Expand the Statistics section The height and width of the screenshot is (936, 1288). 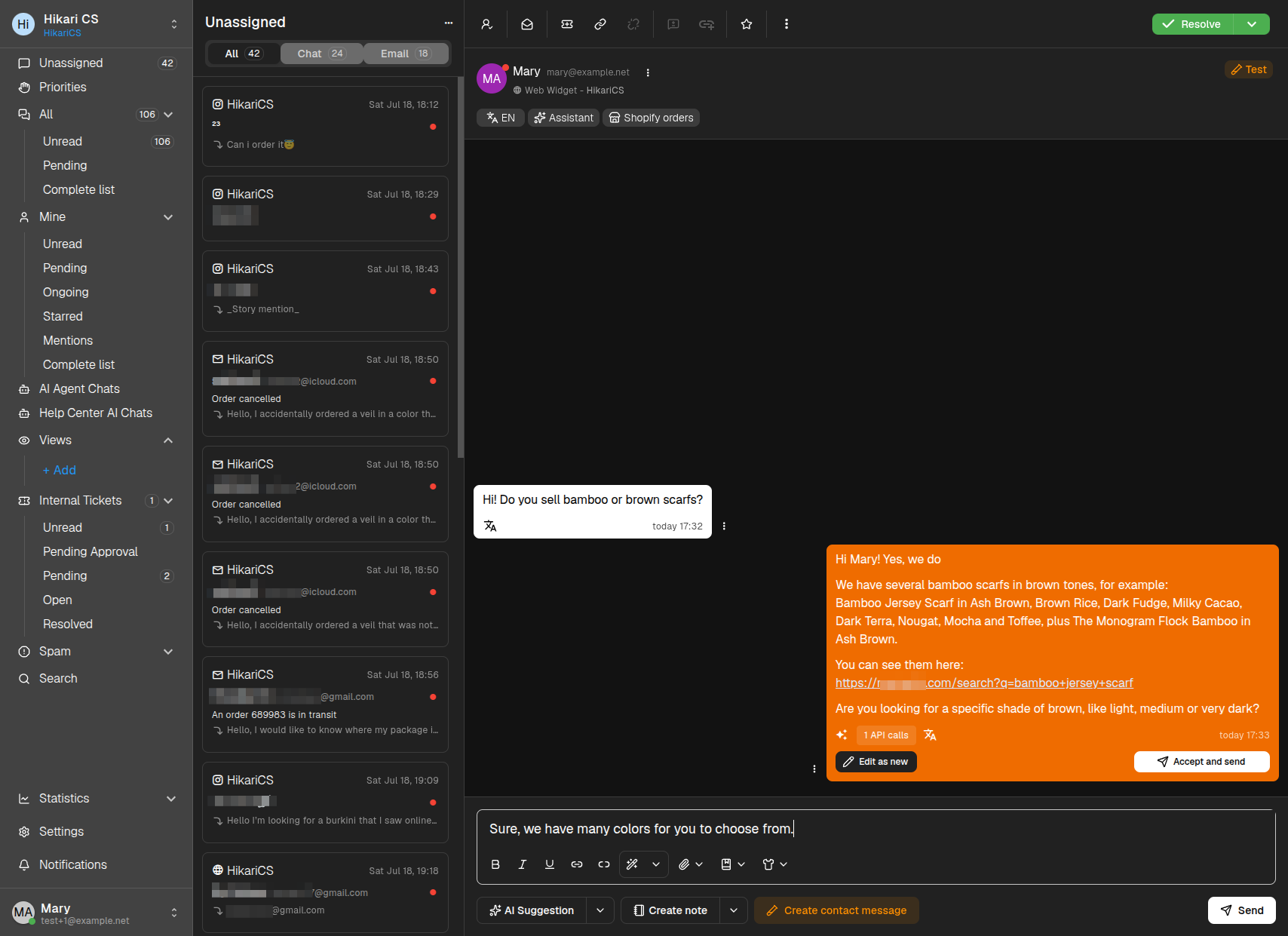point(171,799)
